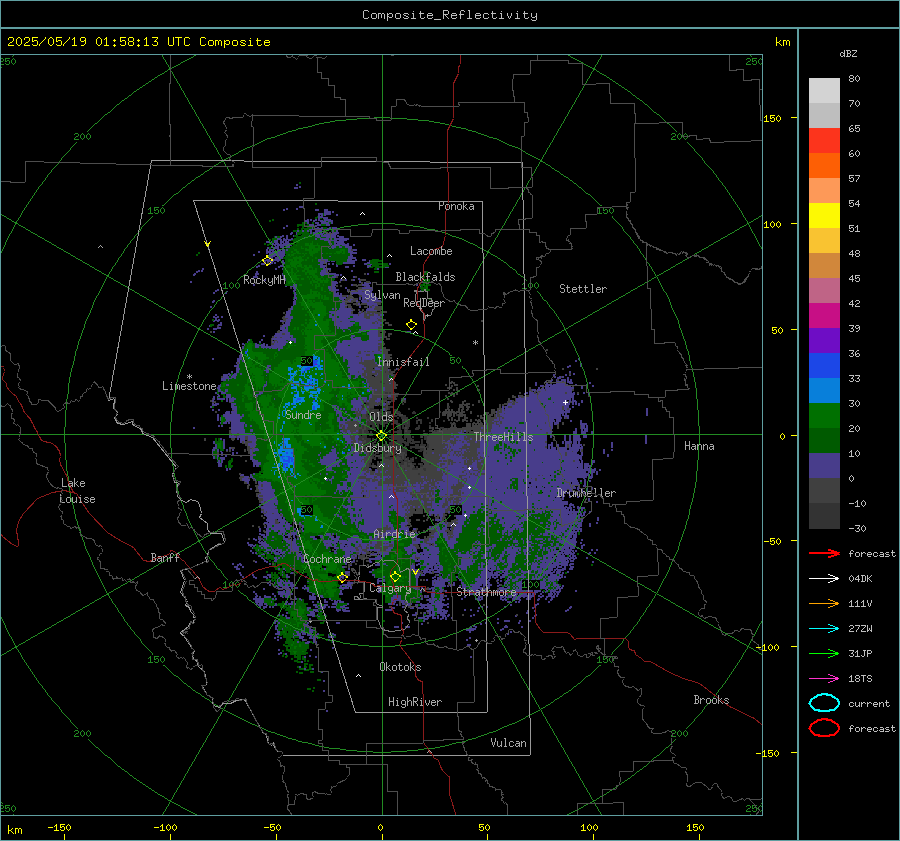Select the RedDeer city label
Image resolution: width=900 pixels, height=841 pixels.
coord(424,303)
